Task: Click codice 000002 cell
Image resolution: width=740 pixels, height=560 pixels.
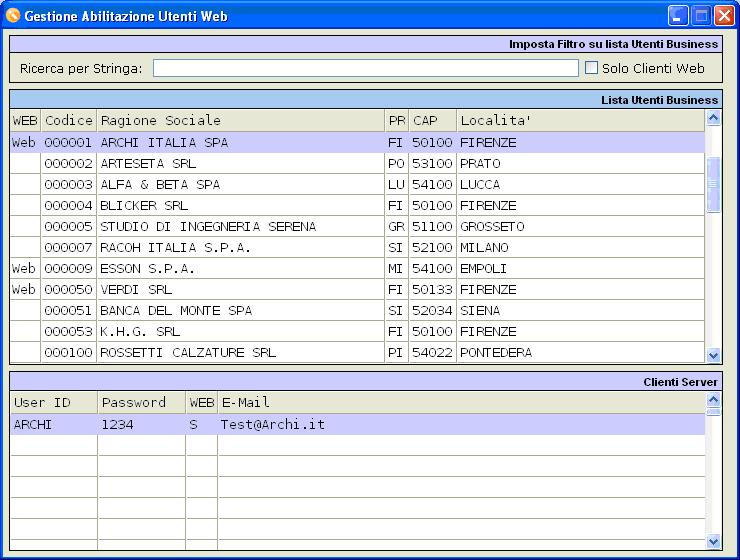Action: (x=68, y=164)
